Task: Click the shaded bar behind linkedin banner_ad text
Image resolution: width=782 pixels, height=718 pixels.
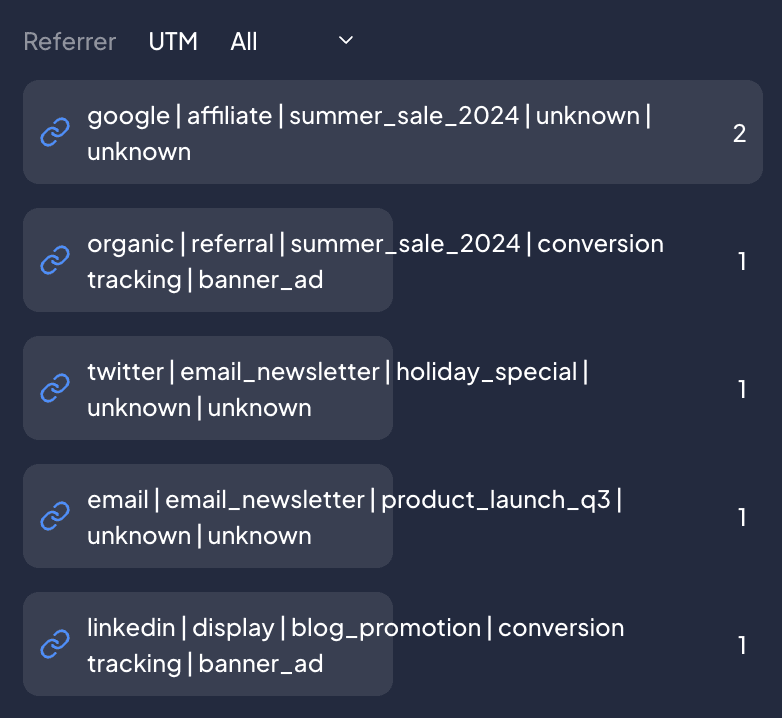Action: point(358,675)
